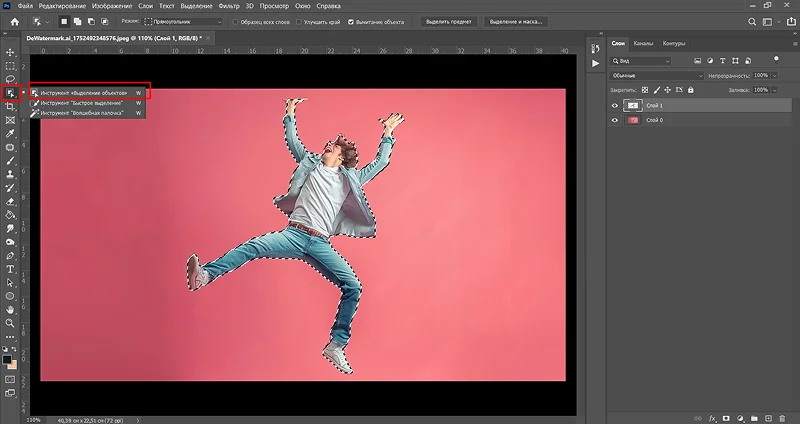800x424 pixels.
Task: Select the Path Selection arrow tool
Action: point(10,283)
